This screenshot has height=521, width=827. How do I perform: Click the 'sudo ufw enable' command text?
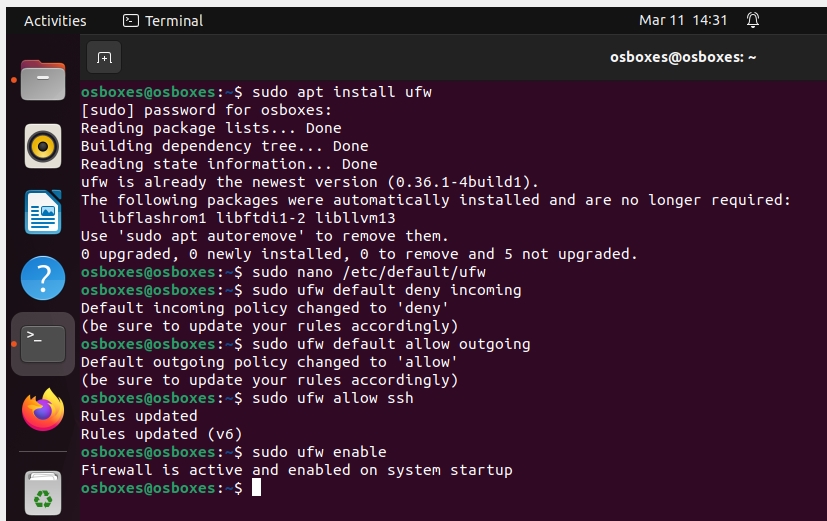(x=319, y=452)
